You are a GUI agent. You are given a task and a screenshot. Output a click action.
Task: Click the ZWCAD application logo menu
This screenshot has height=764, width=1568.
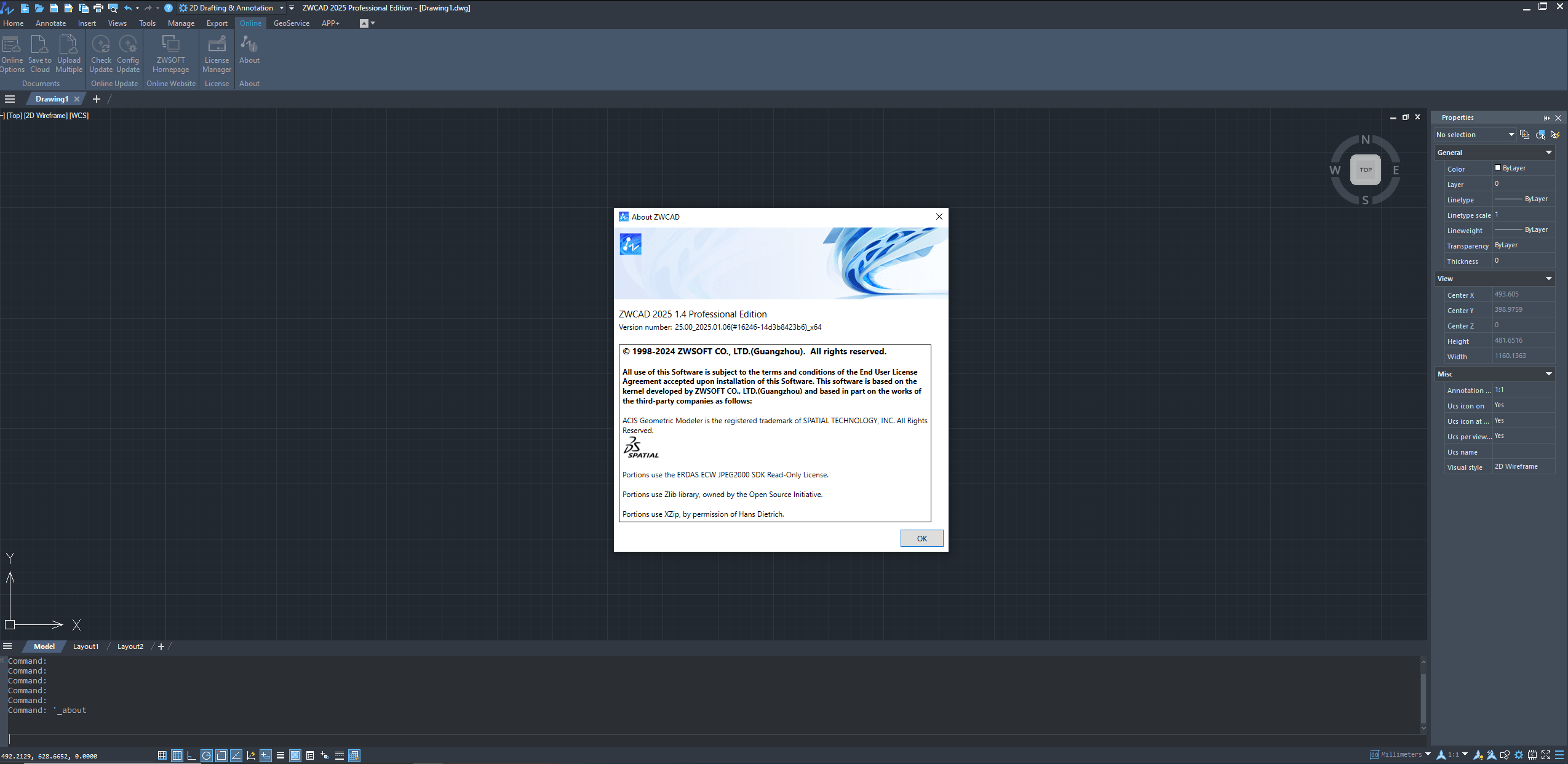pos(7,8)
